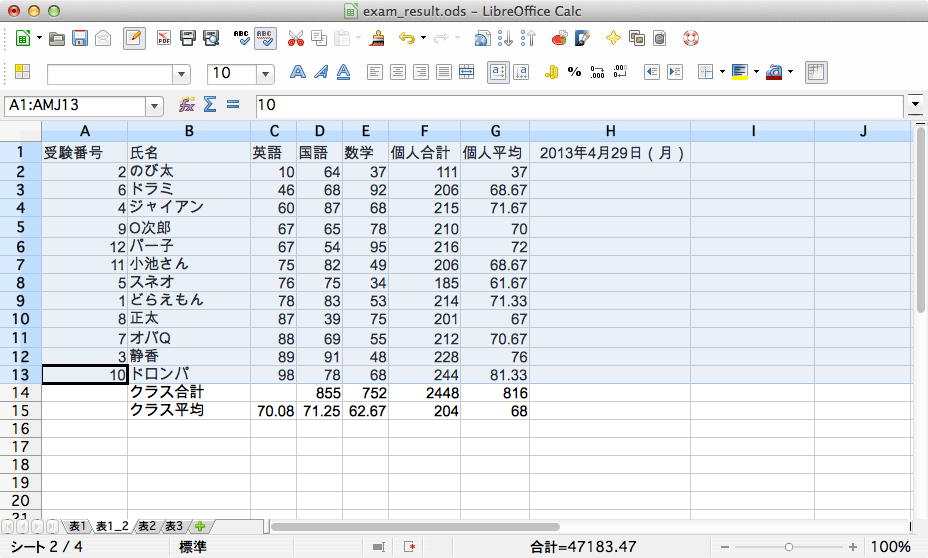Switch to the 表1 sheet tab
Screen dimensions: 928x558
click(x=78, y=526)
